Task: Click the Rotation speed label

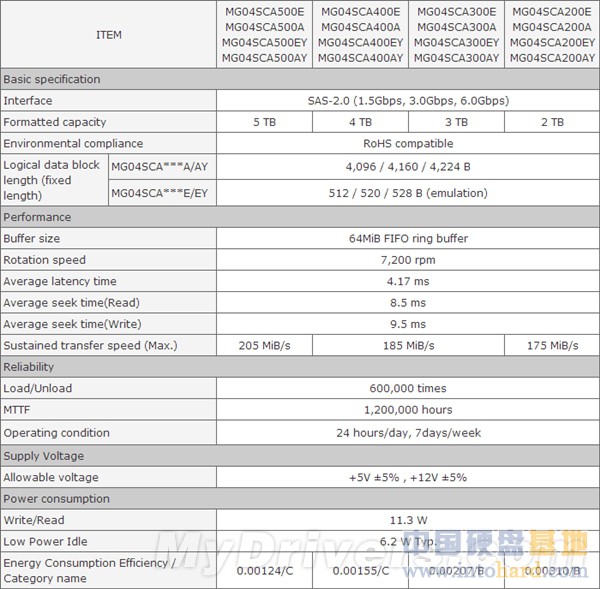Action: [44, 260]
